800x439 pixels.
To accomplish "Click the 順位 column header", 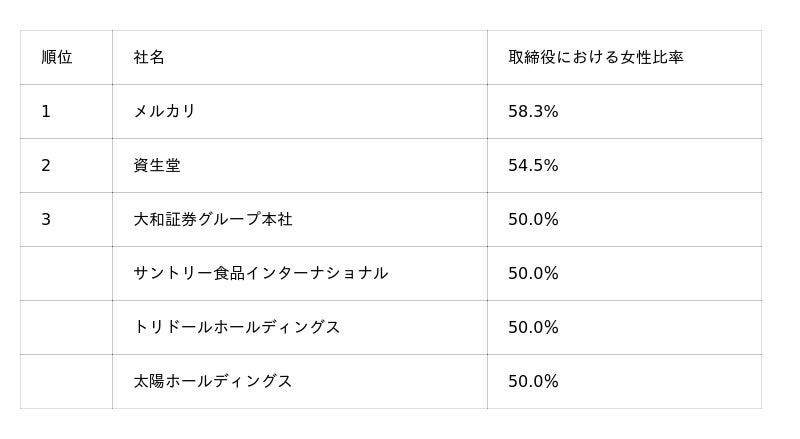I will tap(57, 58).
